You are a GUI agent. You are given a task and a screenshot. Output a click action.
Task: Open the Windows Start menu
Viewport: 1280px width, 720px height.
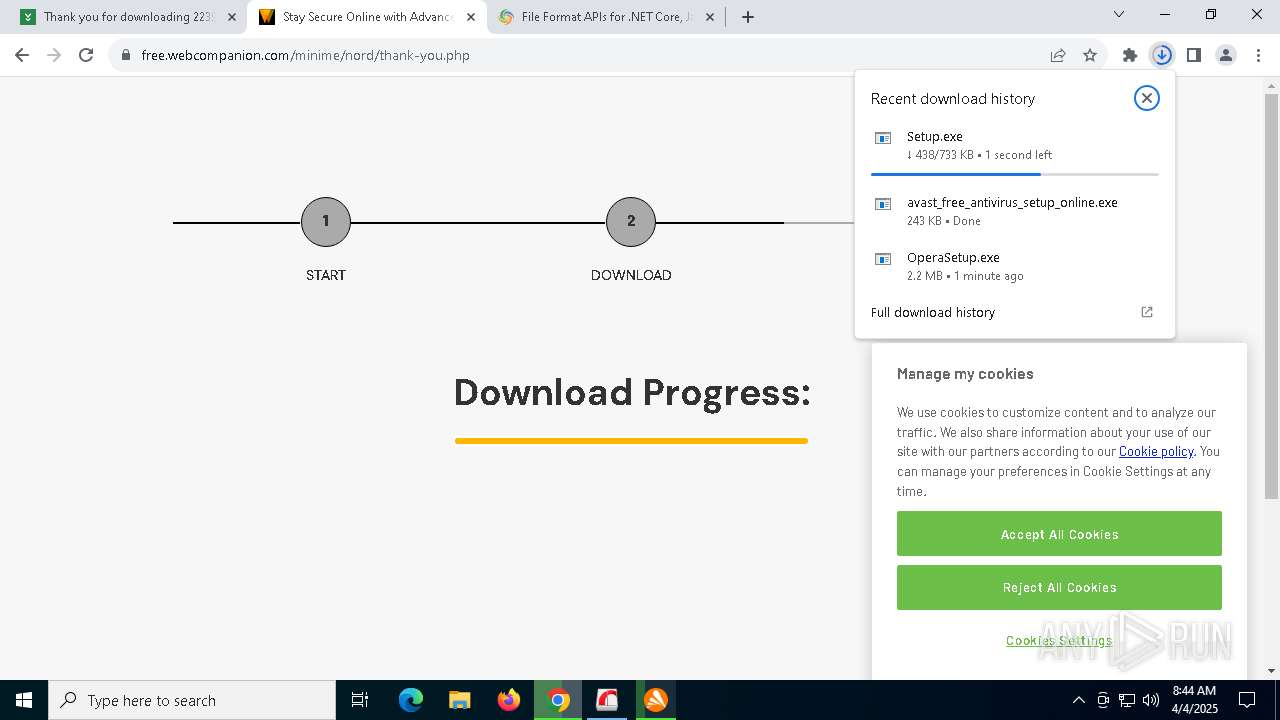coord(24,700)
